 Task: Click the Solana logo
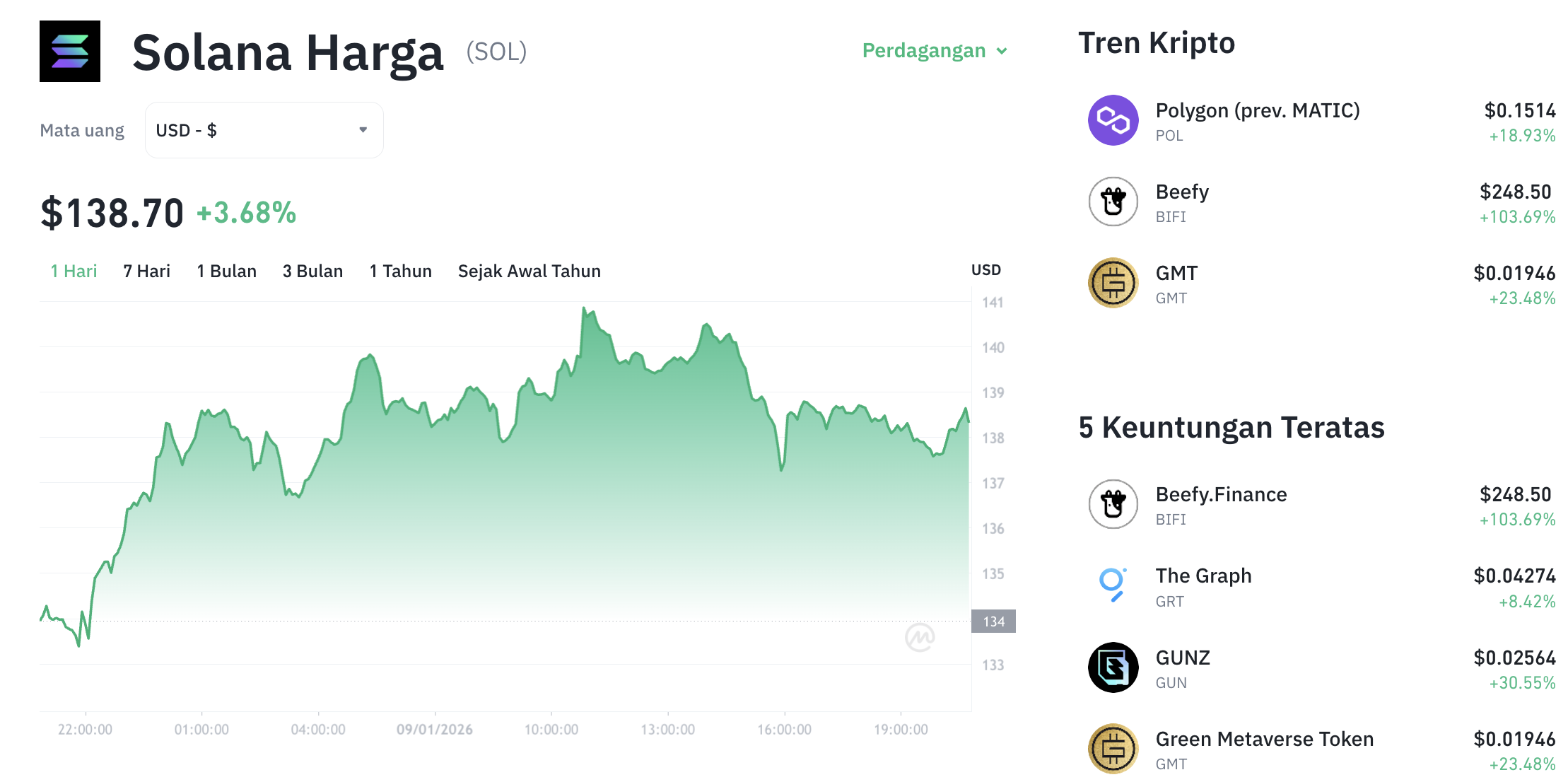[x=70, y=52]
